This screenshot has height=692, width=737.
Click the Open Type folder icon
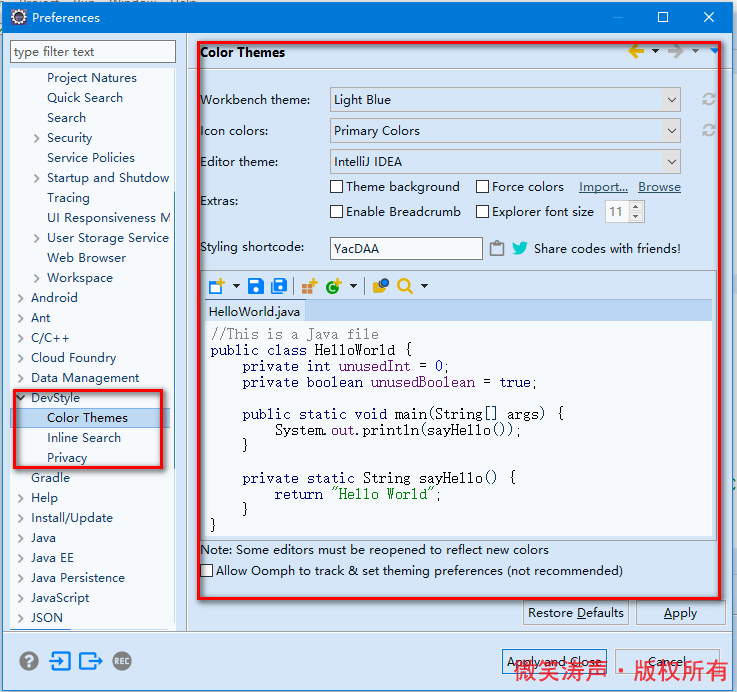coord(381,286)
